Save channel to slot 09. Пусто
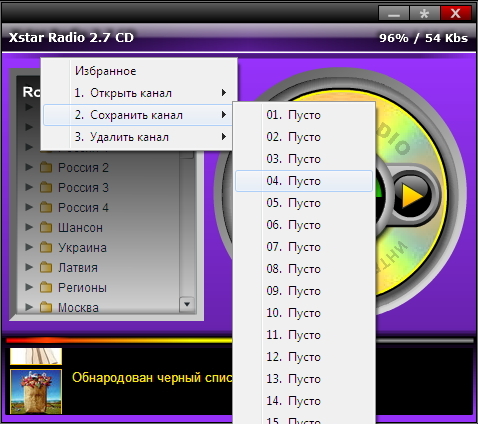 pyautogui.click(x=304, y=291)
